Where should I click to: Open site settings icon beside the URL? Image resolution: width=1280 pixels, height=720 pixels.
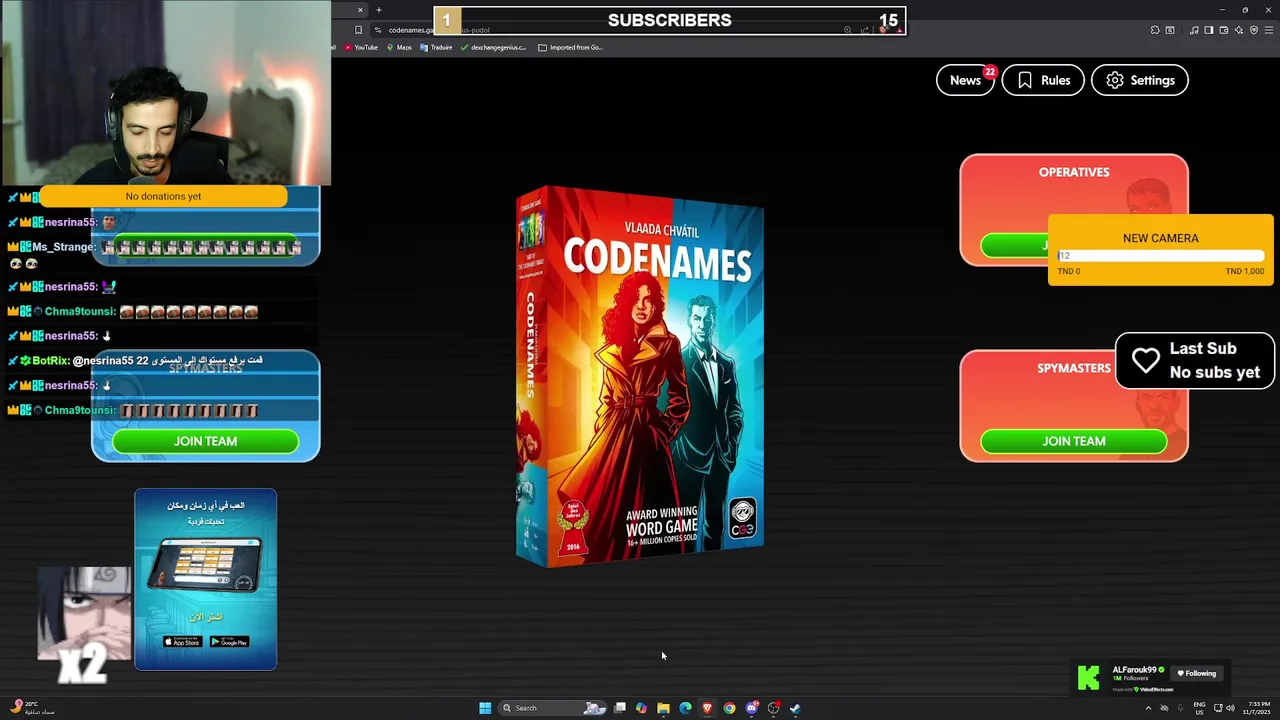378,30
